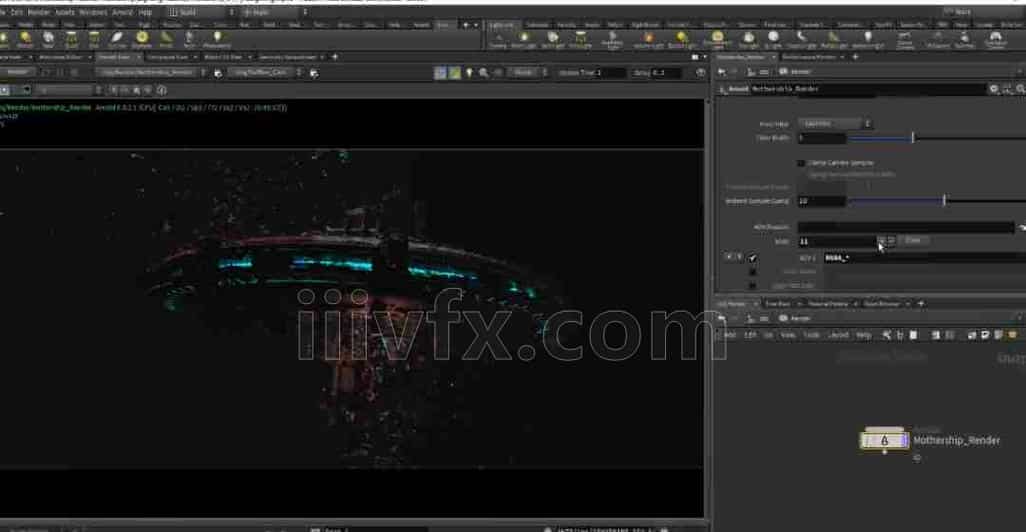1026x532 pixels.
Task: Add an Area Light from the shelf
Action: click(x=581, y=39)
